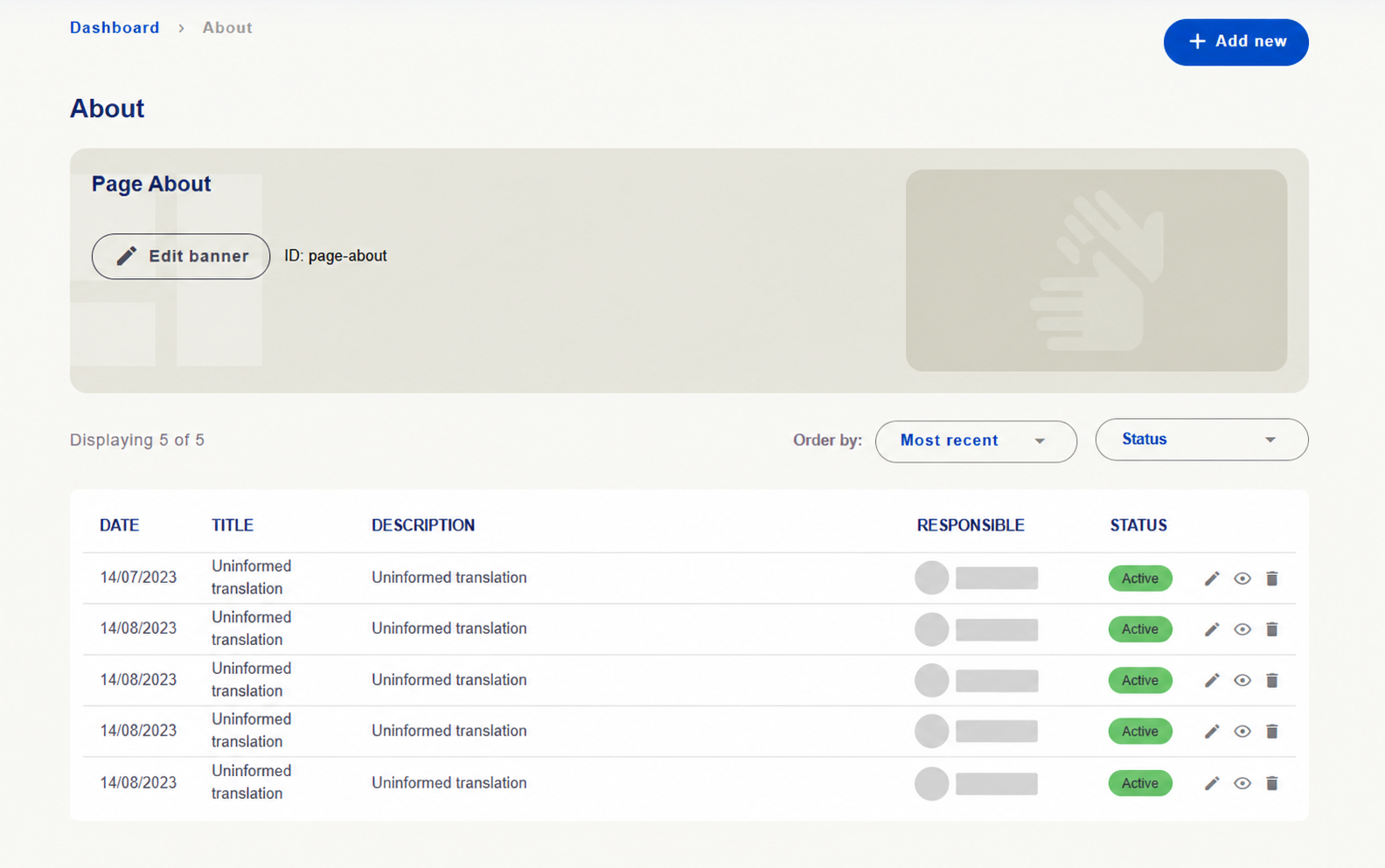Click the STATUS column header

1138,525
